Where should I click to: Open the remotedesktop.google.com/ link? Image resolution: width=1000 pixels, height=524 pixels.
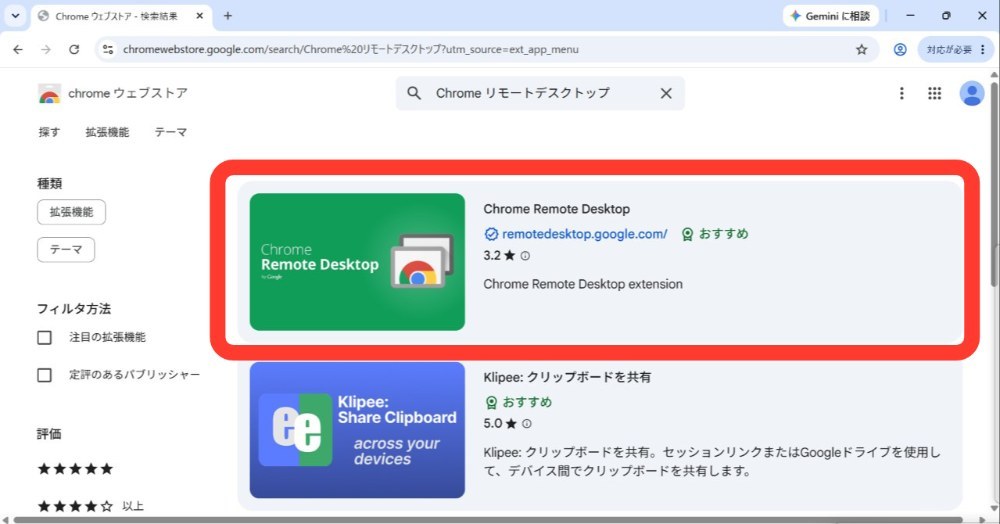(584, 234)
